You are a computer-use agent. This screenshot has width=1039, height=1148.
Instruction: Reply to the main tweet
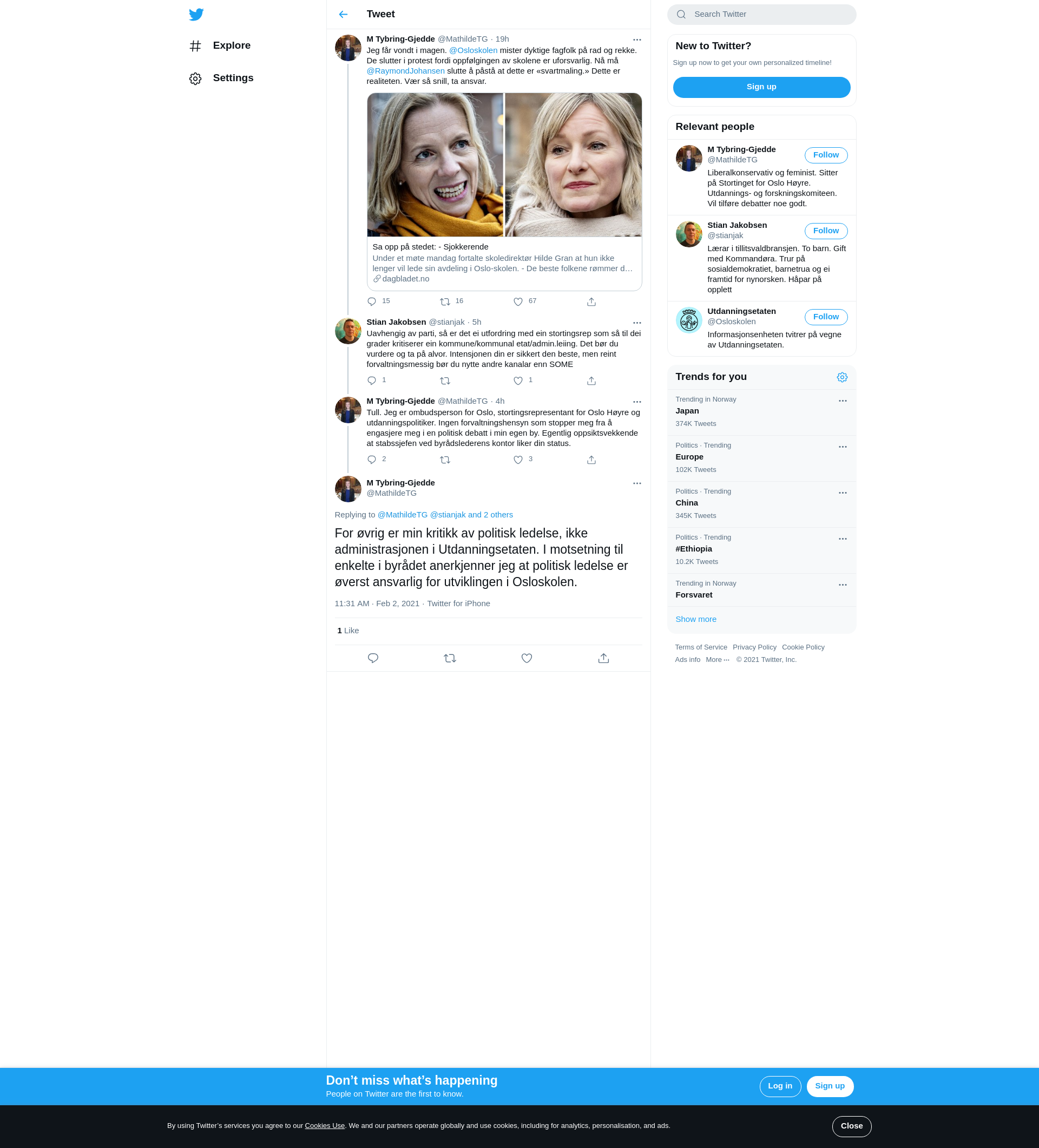pos(373,658)
